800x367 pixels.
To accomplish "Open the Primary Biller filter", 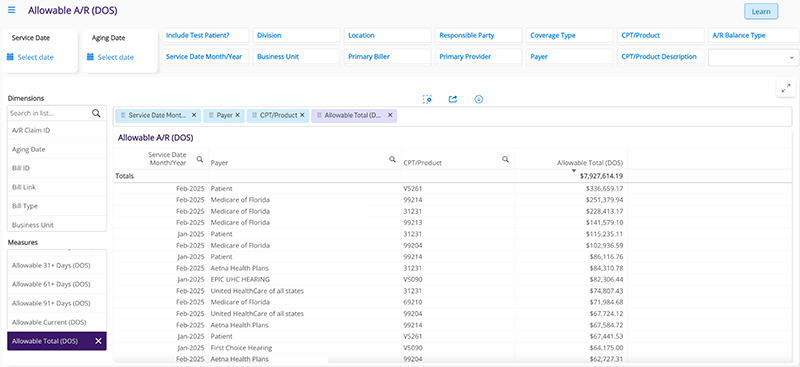I will 388,57.
